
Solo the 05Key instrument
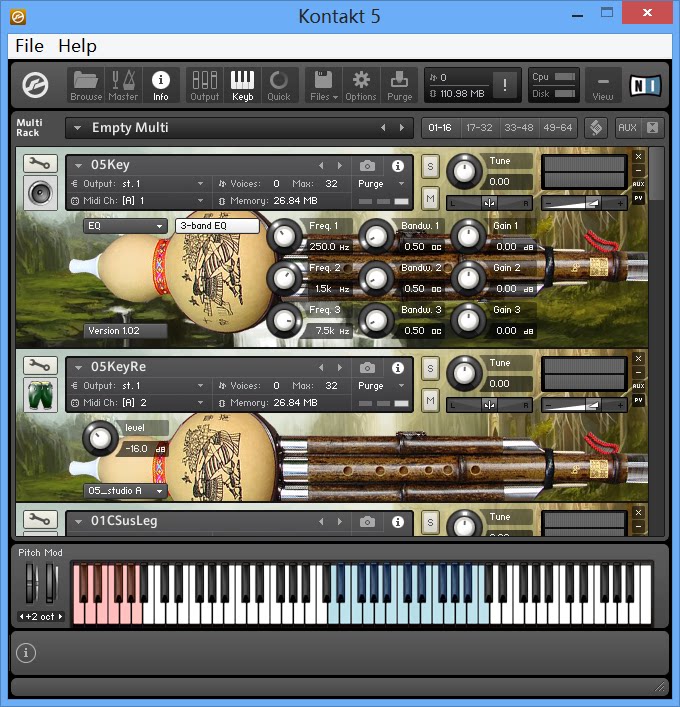(430, 166)
